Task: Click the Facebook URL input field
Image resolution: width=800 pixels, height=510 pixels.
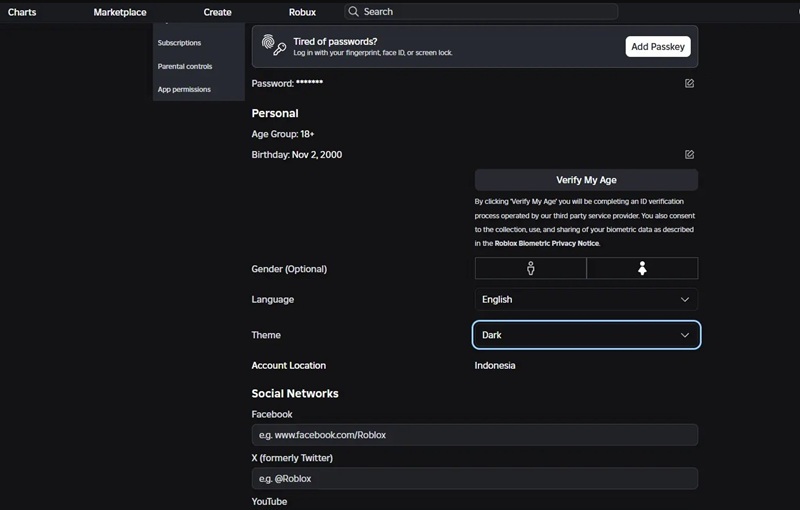Action: coord(474,435)
